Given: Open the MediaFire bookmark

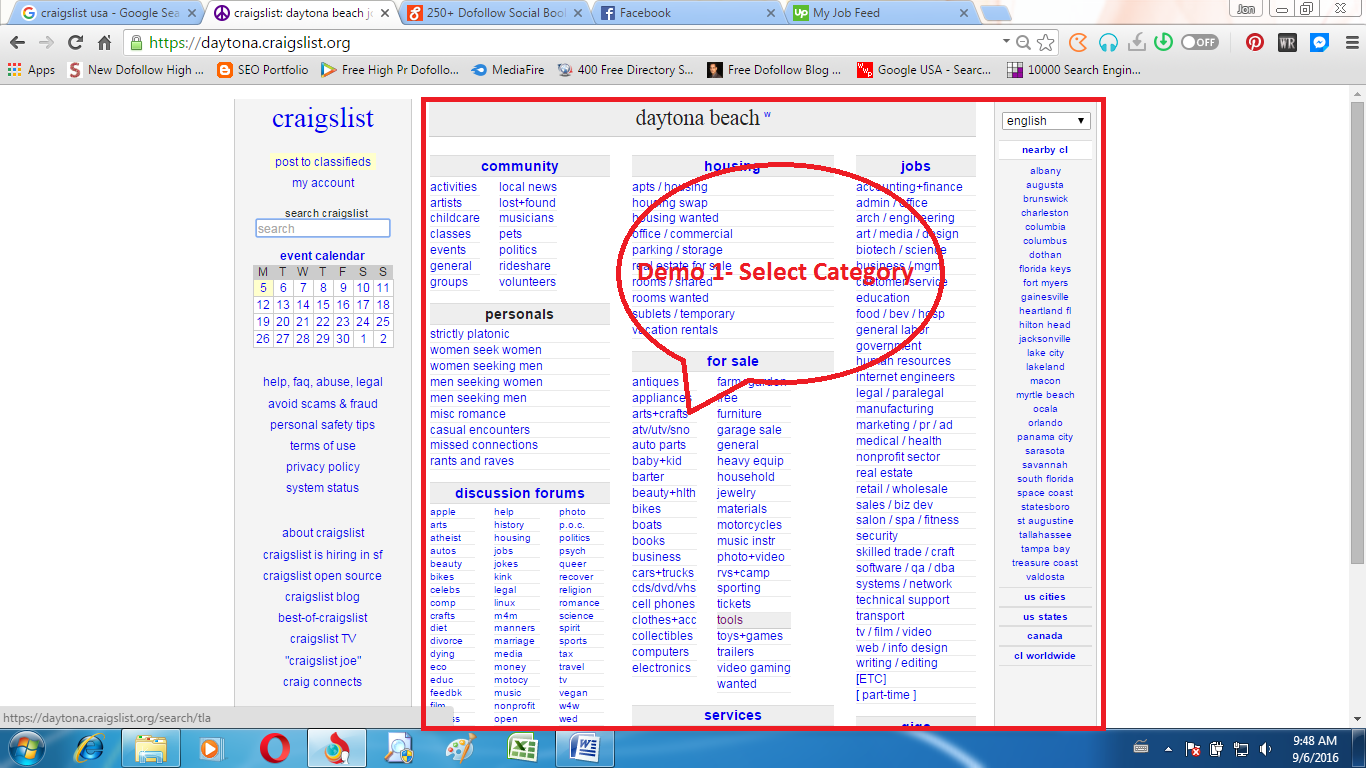Looking at the screenshot, I should pos(509,70).
